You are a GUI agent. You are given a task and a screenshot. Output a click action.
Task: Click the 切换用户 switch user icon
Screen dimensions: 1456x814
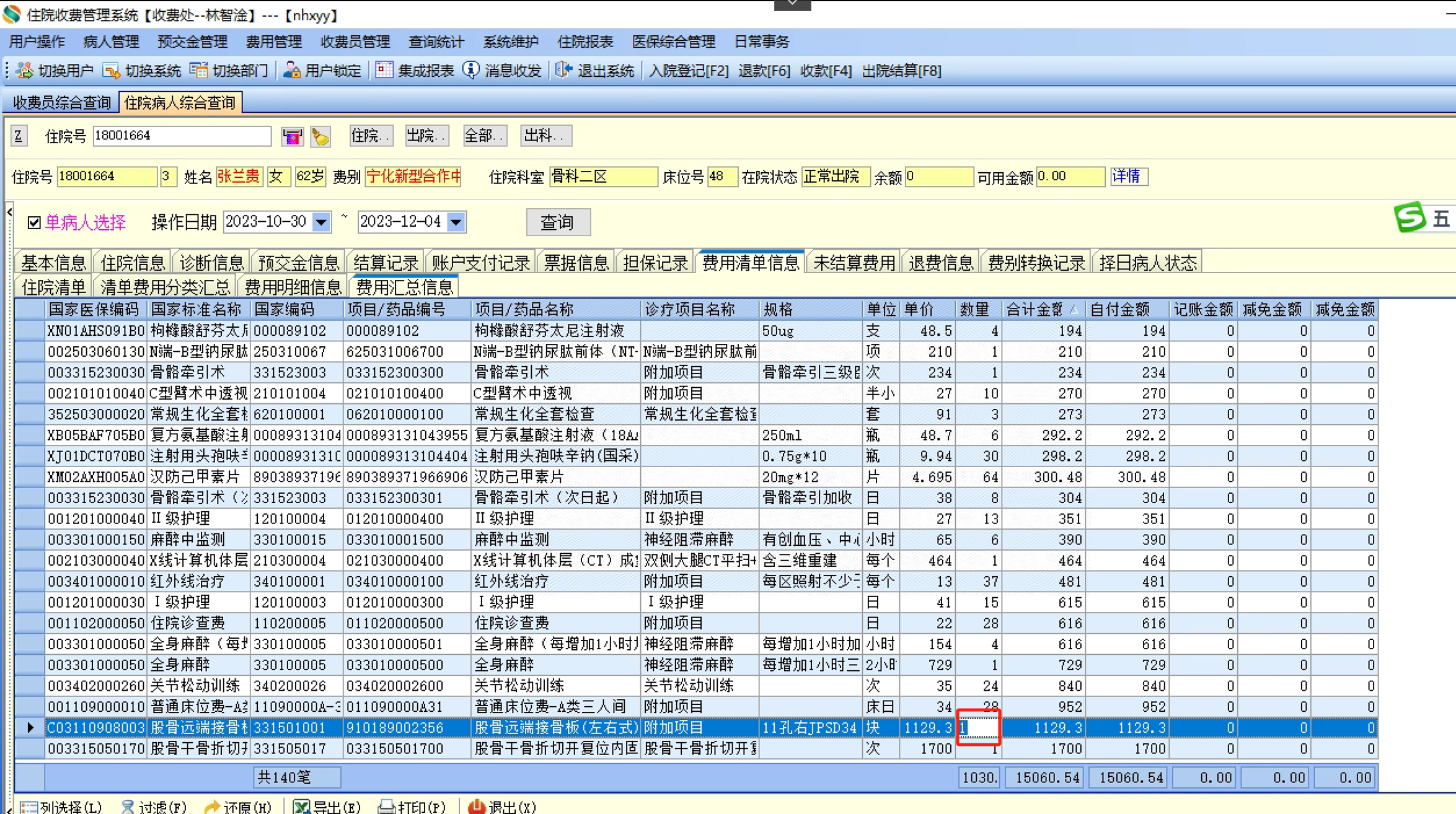coord(25,71)
